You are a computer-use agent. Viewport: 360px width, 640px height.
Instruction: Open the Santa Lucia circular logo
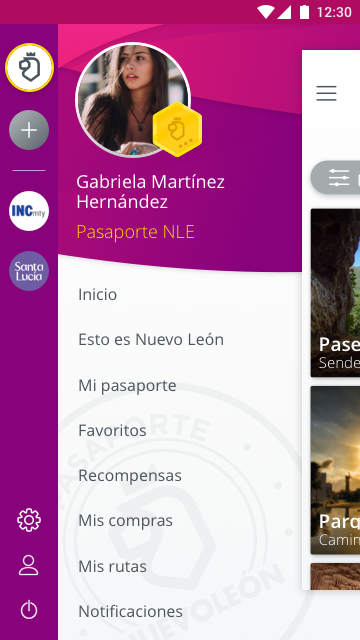[x=29, y=271]
